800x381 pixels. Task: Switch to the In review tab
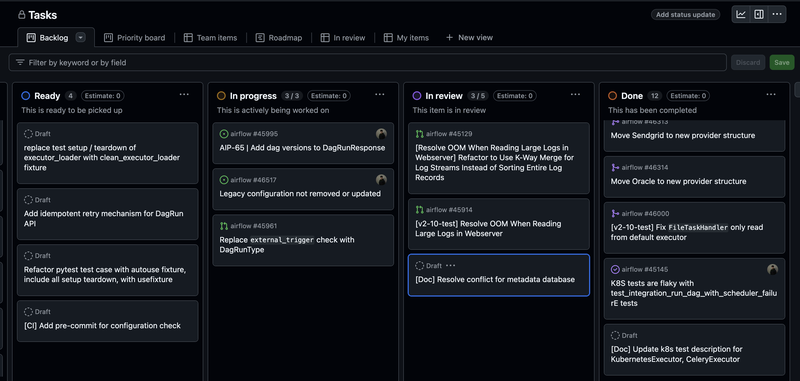pos(343,38)
